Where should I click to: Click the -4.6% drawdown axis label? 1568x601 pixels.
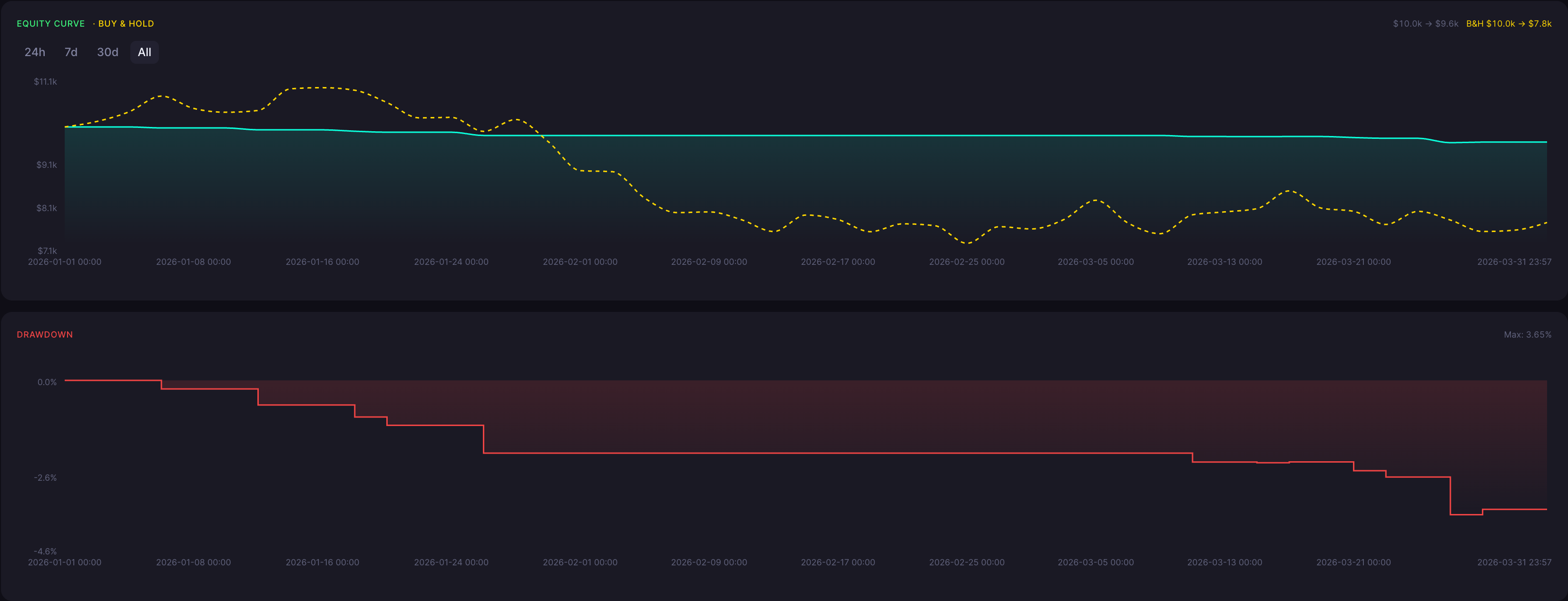[x=46, y=551]
